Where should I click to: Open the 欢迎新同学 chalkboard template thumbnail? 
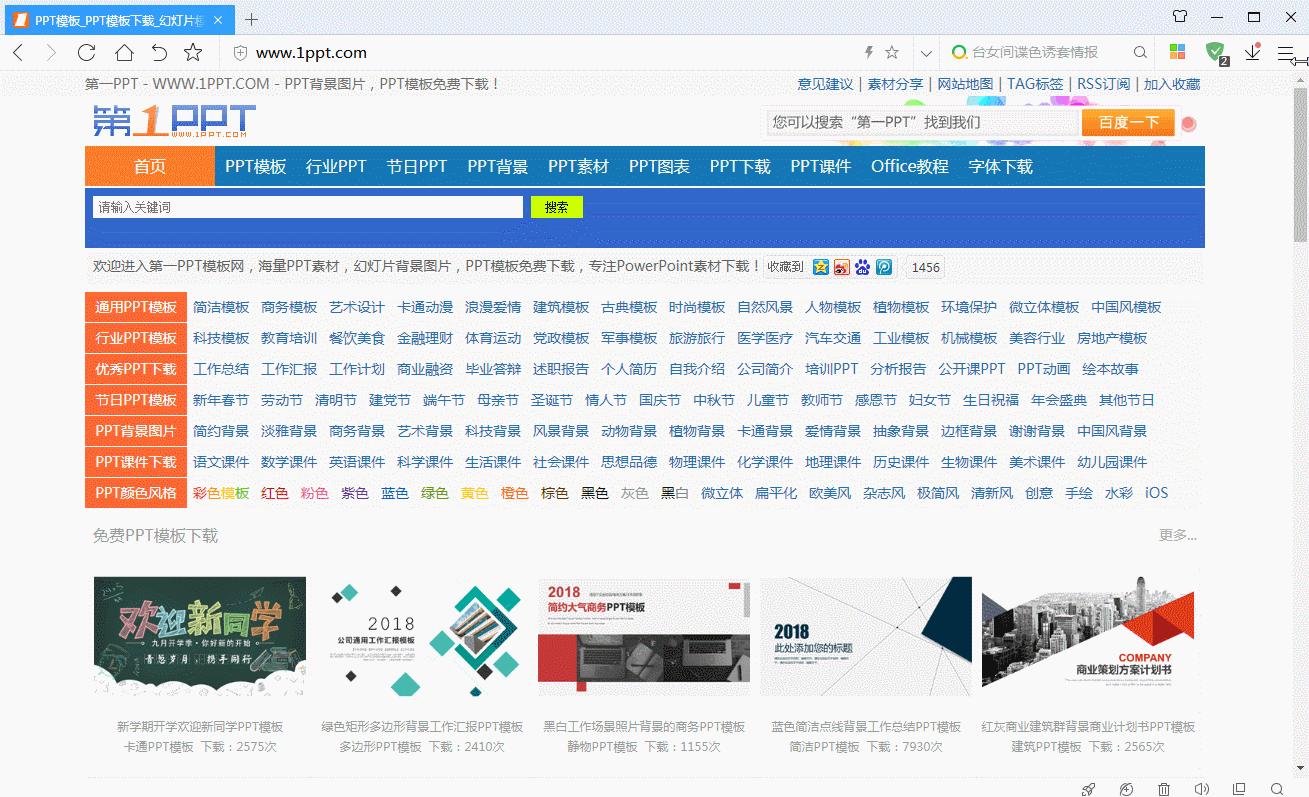(x=200, y=636)
